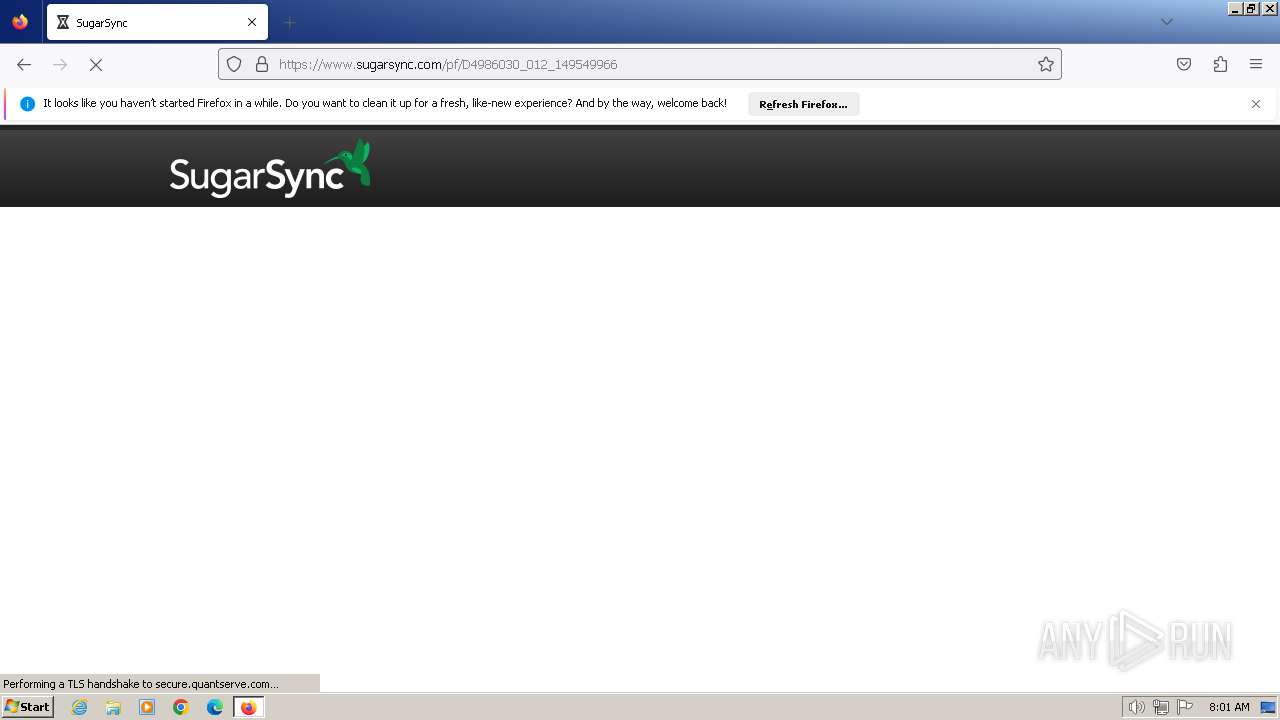Image resolution: width=1280 pixels, height=720 pixels.
Task: Click the Firefox logo icon in title bar
Action: (20, 22)
